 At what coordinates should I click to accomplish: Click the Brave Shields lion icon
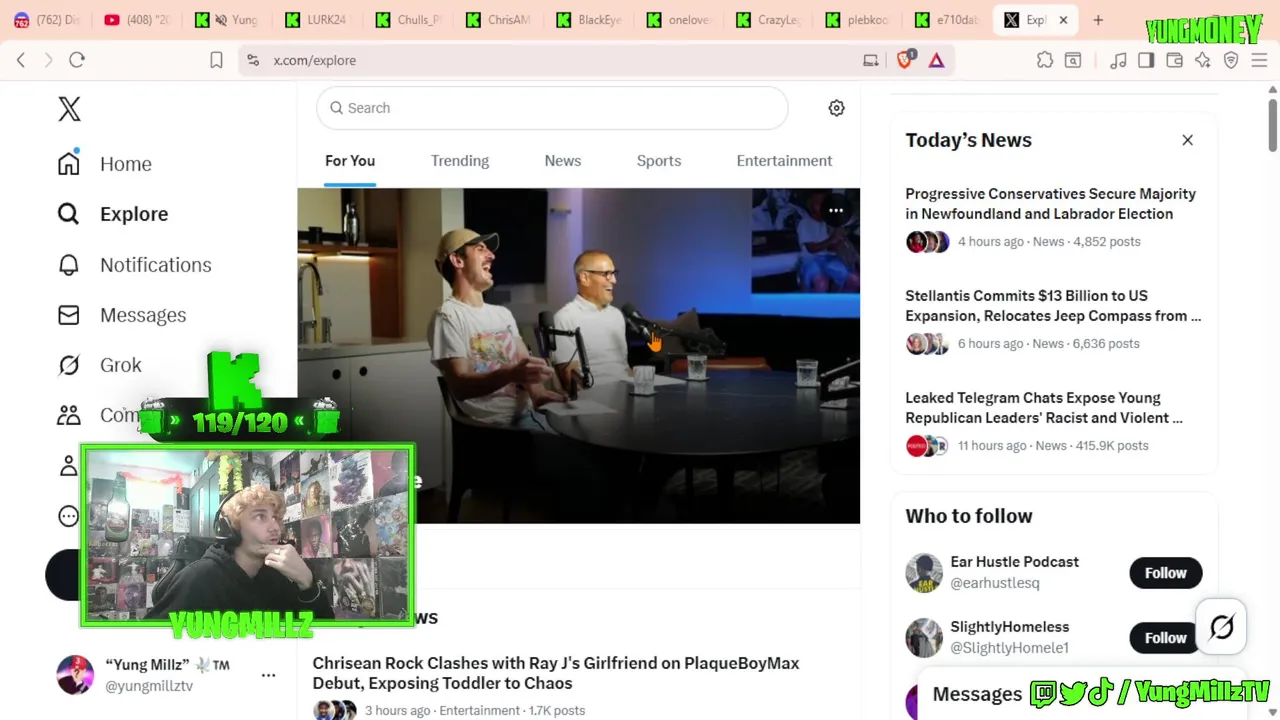click(905, 60)
